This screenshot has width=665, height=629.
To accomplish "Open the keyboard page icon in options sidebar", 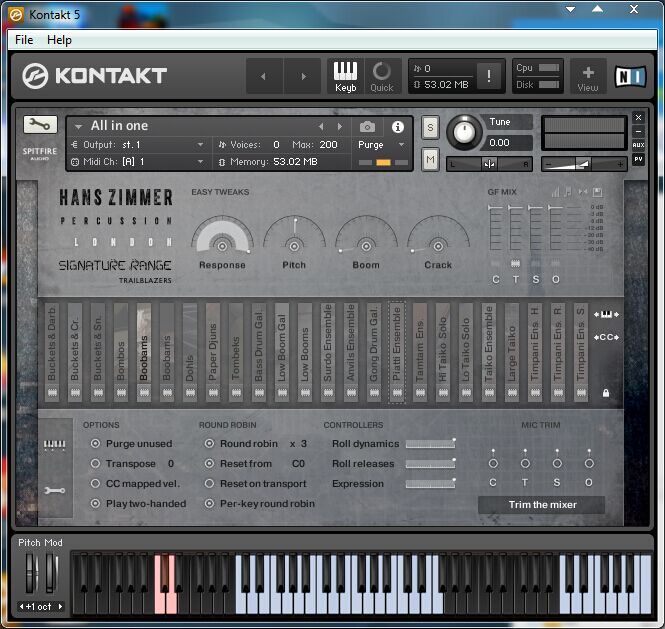I will tap(55, 444).
